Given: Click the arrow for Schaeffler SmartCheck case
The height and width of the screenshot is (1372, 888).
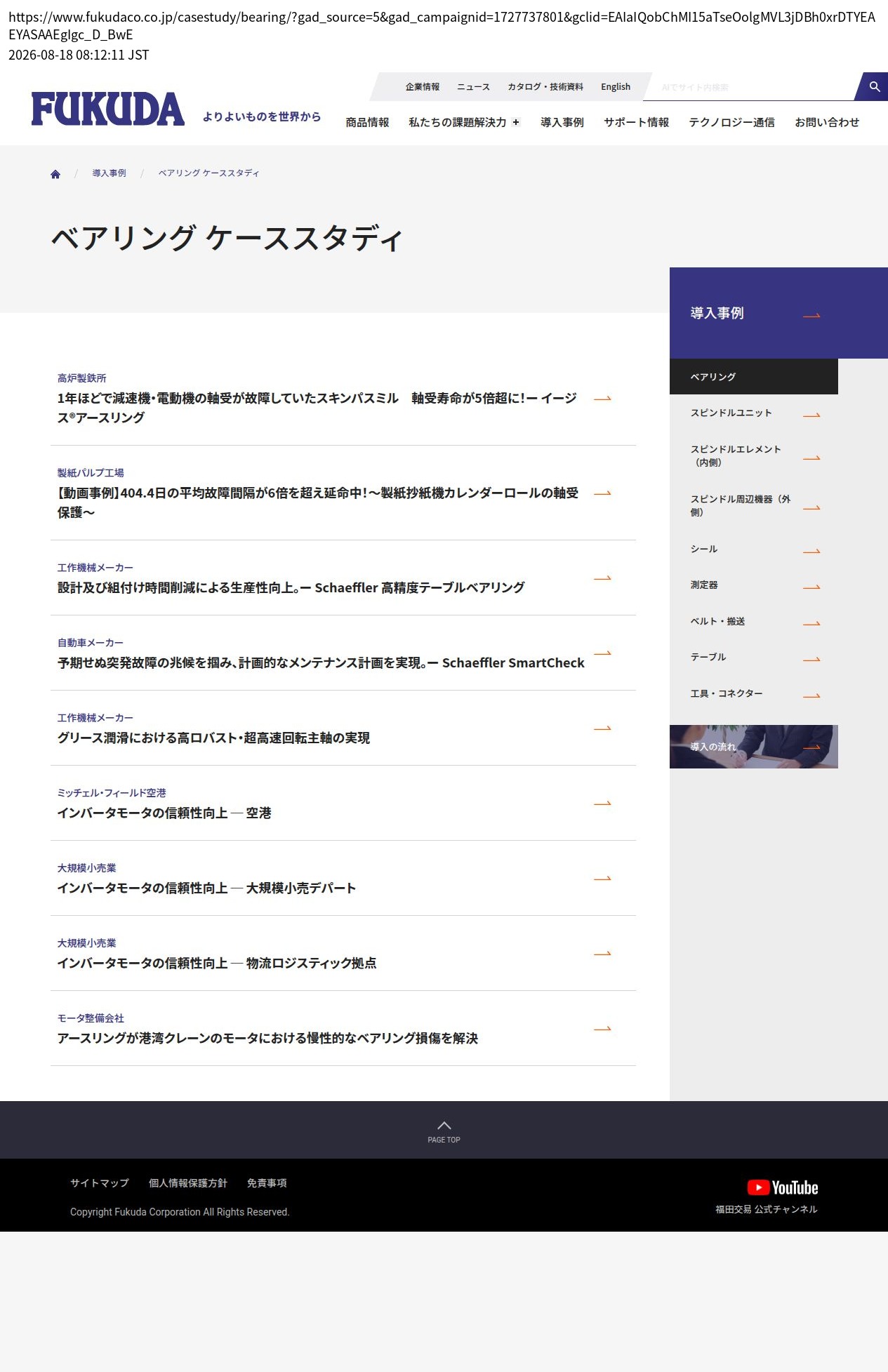Looking at the screenshot, I should click(602, 653).
